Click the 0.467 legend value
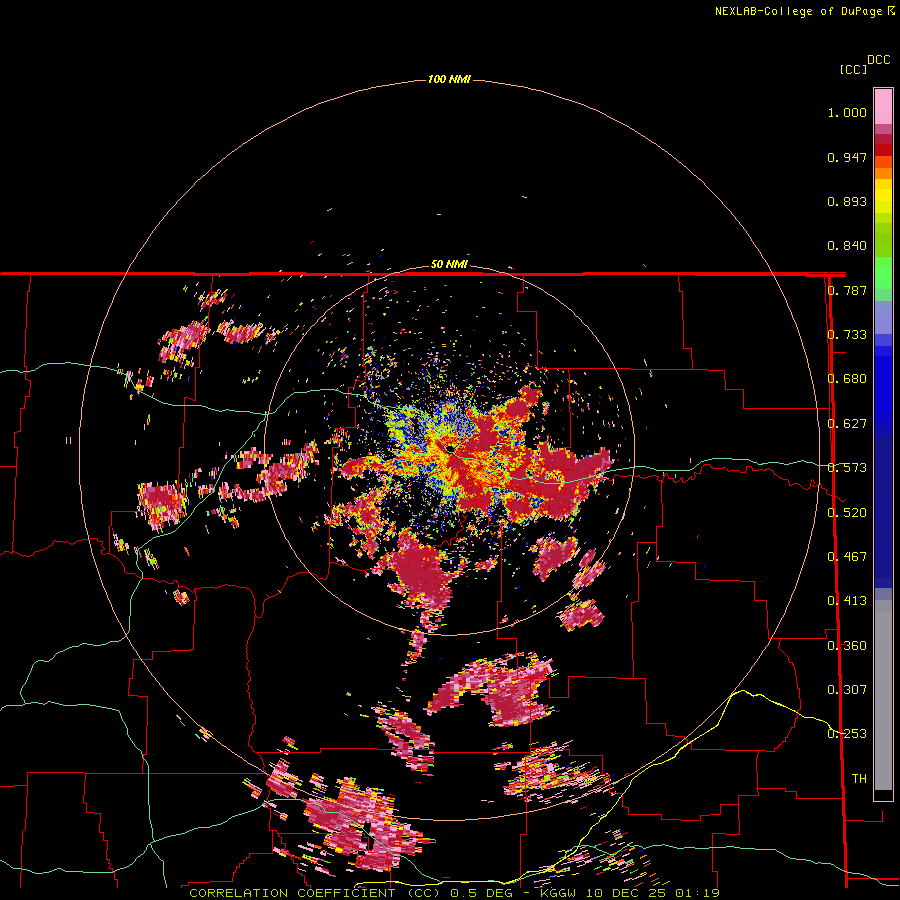The width and height of the screenshot is (900, 900). pyautogui.click(x=847, y=557)
